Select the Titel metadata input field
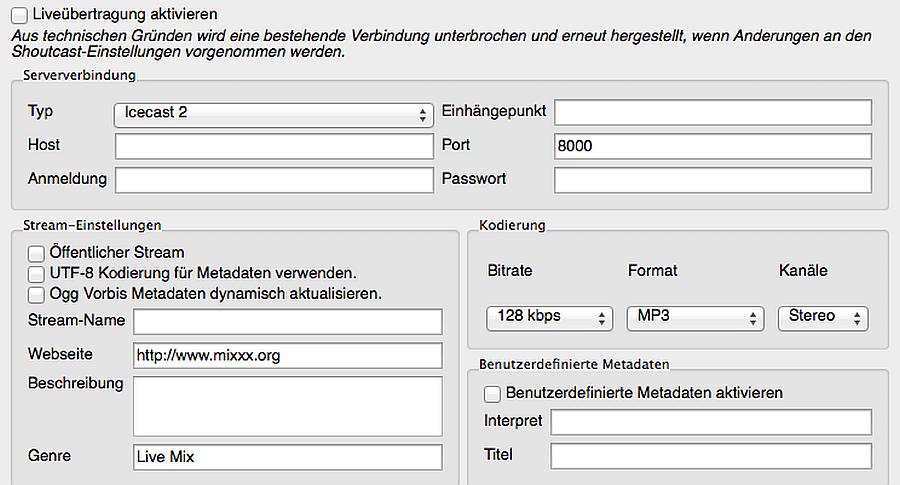The height and width of the screenshot is (485, 900). tap(710, 456)
